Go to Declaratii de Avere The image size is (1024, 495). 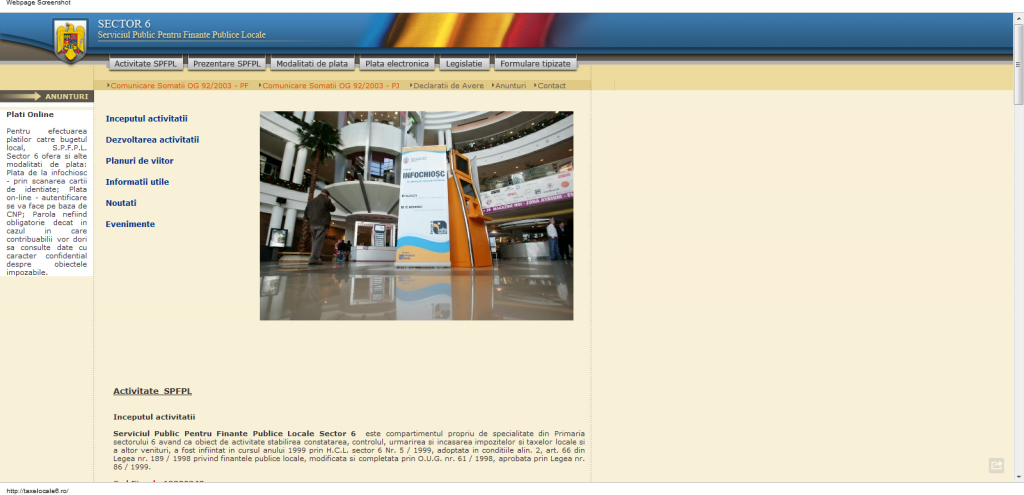pos(447,86)
